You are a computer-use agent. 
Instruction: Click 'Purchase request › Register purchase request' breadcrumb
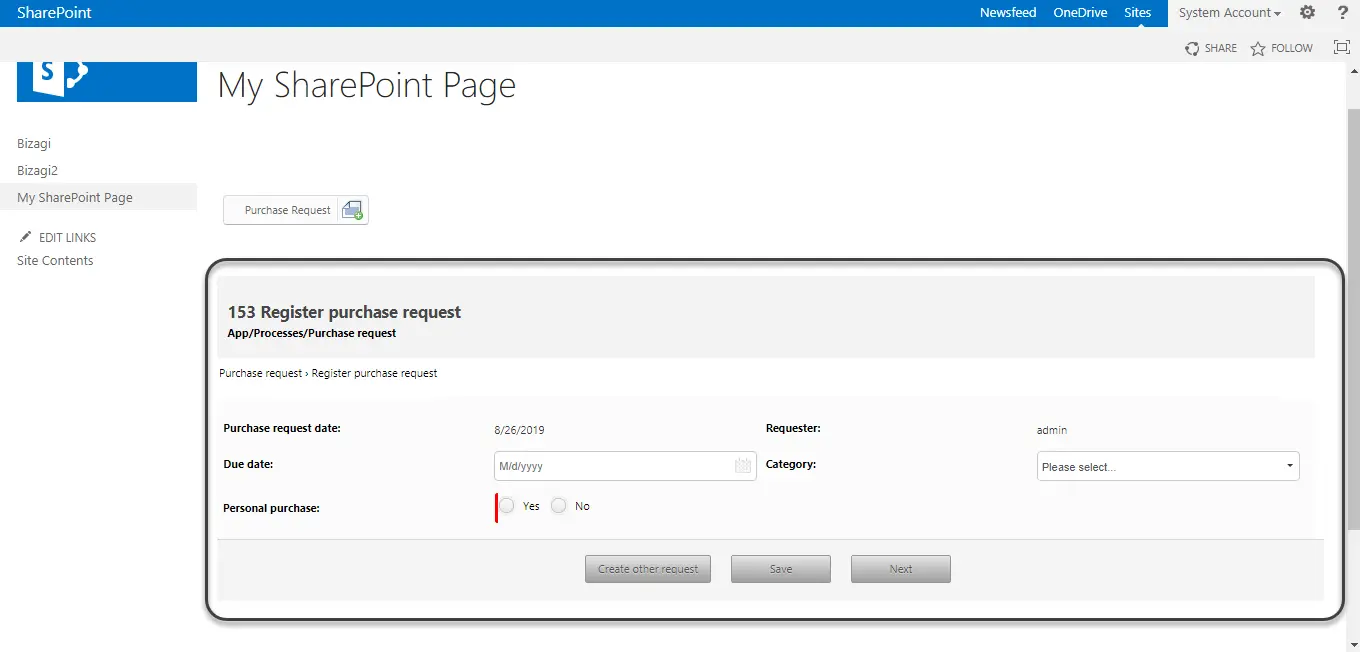[328, 373]
